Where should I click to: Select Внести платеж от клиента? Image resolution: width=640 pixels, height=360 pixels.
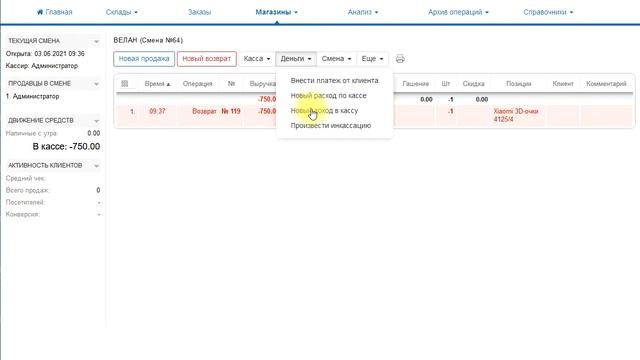[x=334, y=80]
